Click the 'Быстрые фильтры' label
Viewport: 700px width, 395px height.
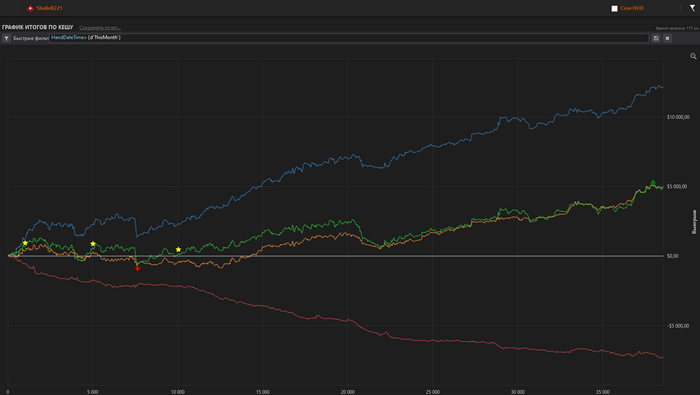[x=31, y=38]
